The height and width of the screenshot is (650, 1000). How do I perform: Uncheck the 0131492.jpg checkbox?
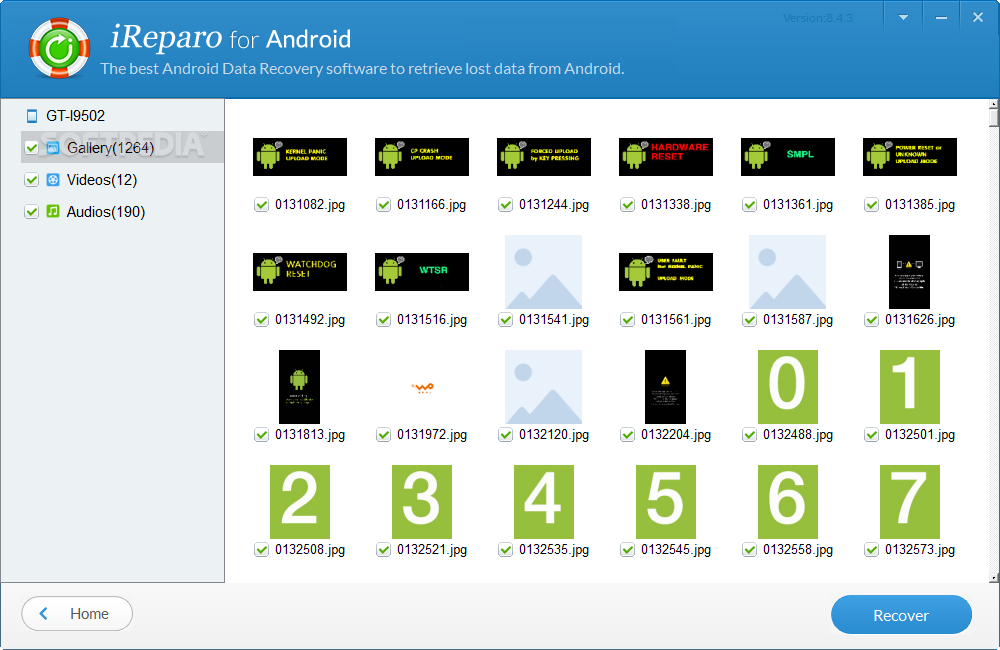point(261,320)
